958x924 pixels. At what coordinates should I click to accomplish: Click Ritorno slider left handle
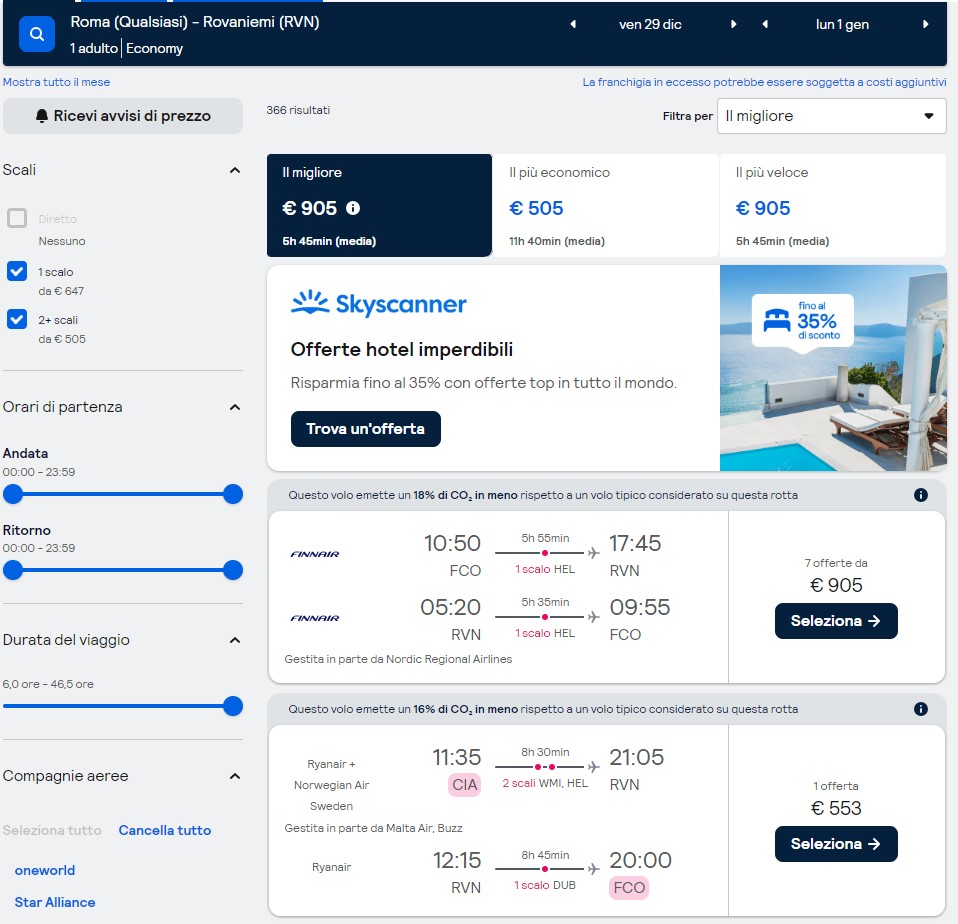(13, 570)
